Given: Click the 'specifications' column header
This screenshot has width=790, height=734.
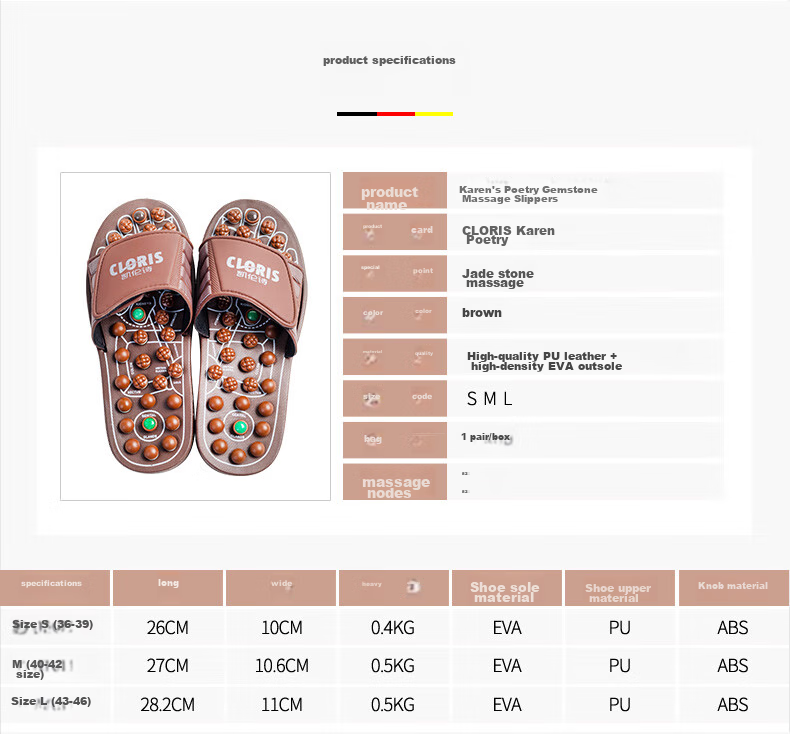Looking at the screenshot, I should pos(55,588).
